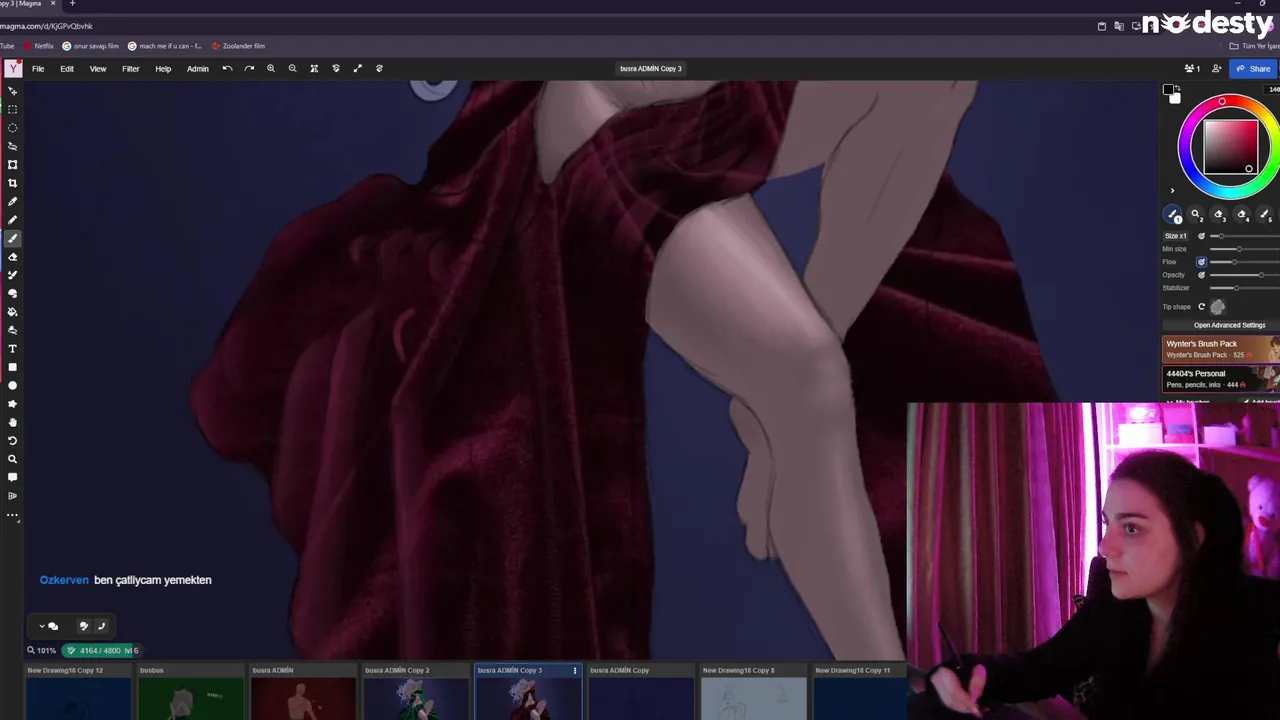Screen dimensions: 1280x720
Task: Toggle pen pressure for Opacity
Action: [1202, 275]
